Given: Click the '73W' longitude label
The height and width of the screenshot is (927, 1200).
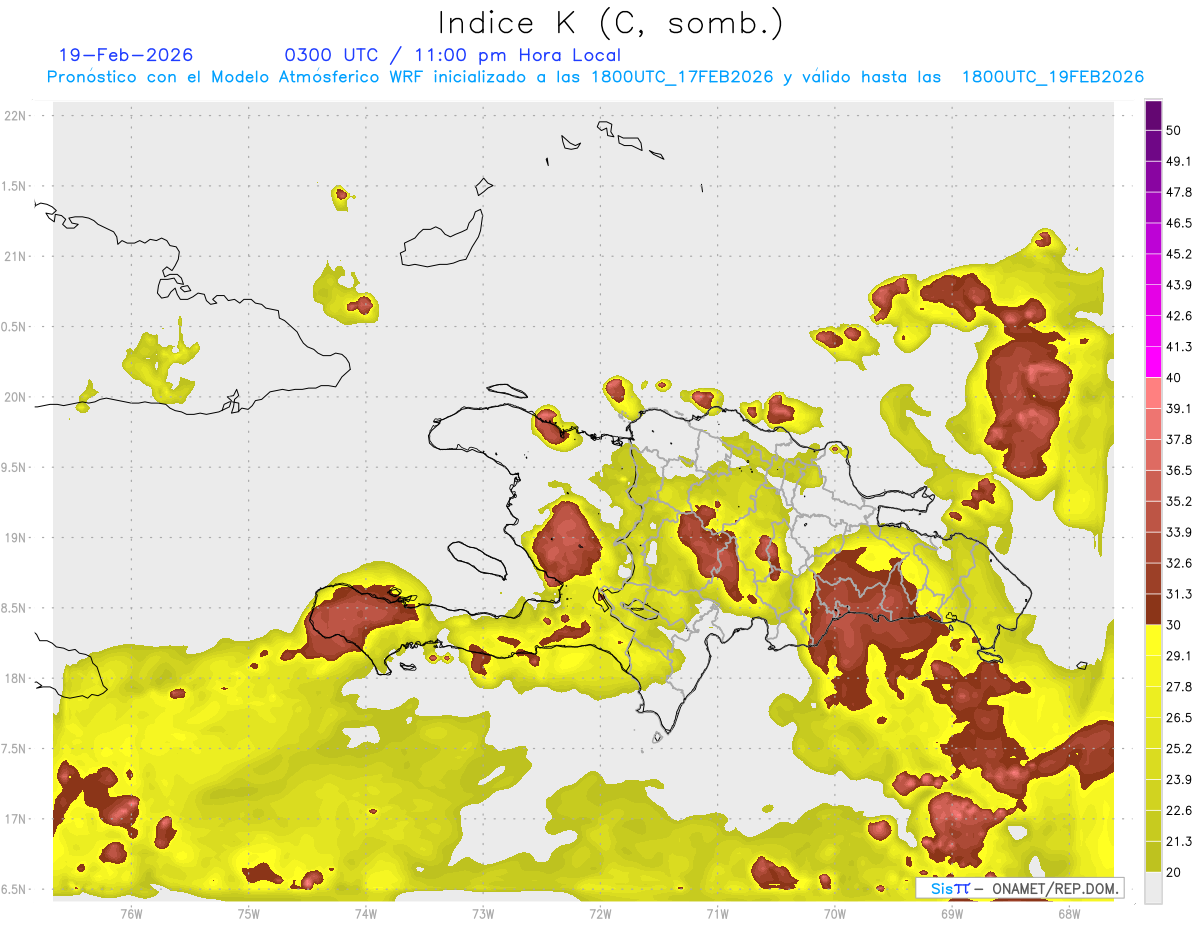Looking at the screenshot, I should coord(483,913).
